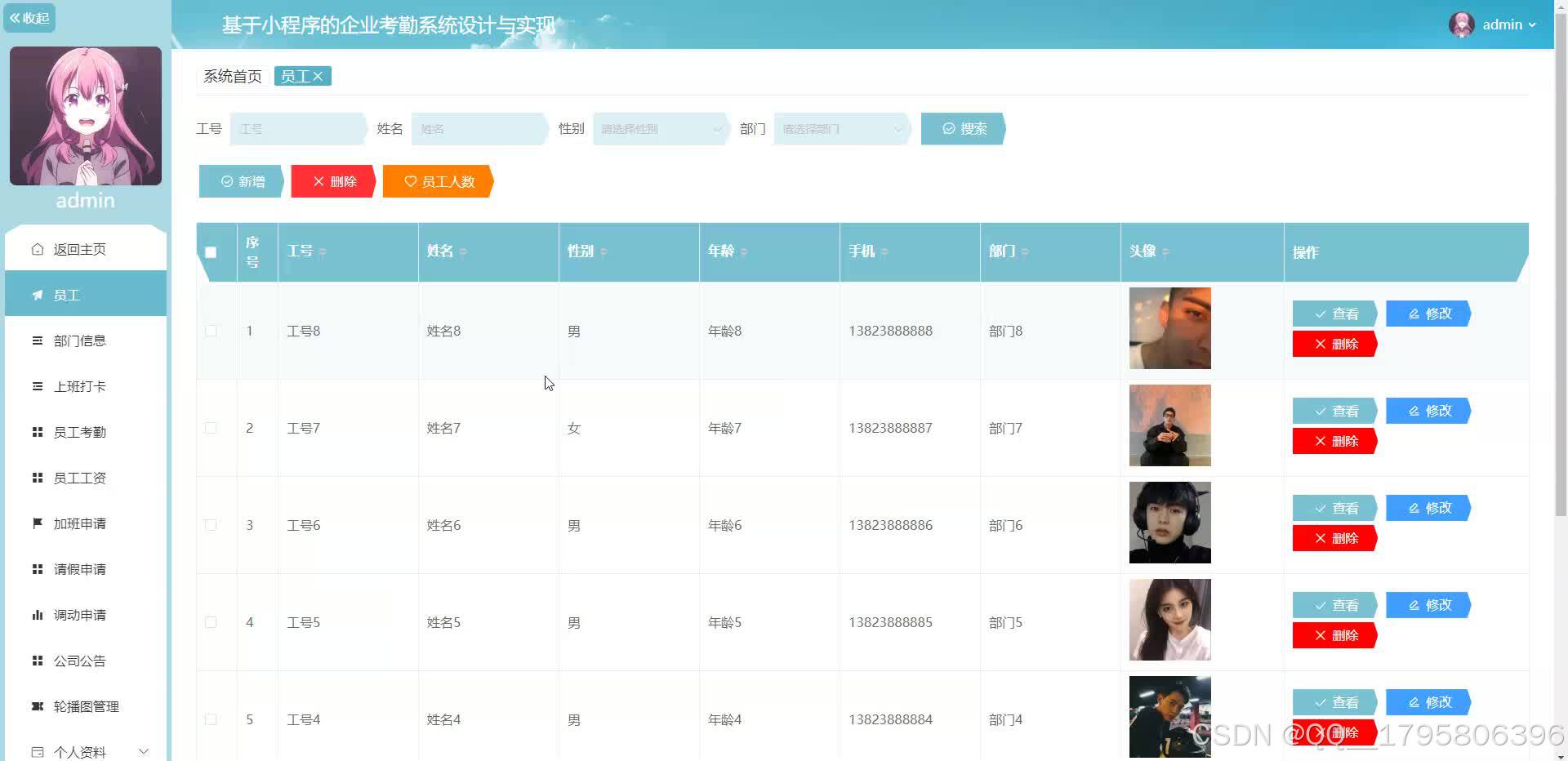1568x761 pixels.
Task: Switch to the 系统首页 tab
Action: click(233, 76)
